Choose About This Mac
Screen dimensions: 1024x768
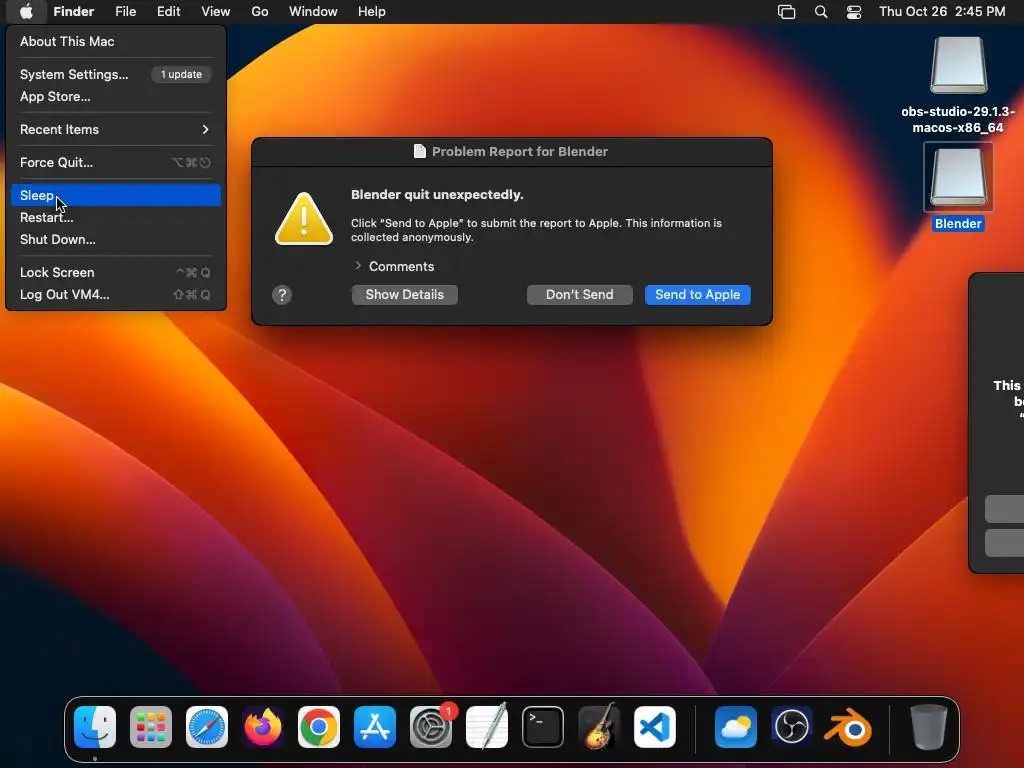116,41
